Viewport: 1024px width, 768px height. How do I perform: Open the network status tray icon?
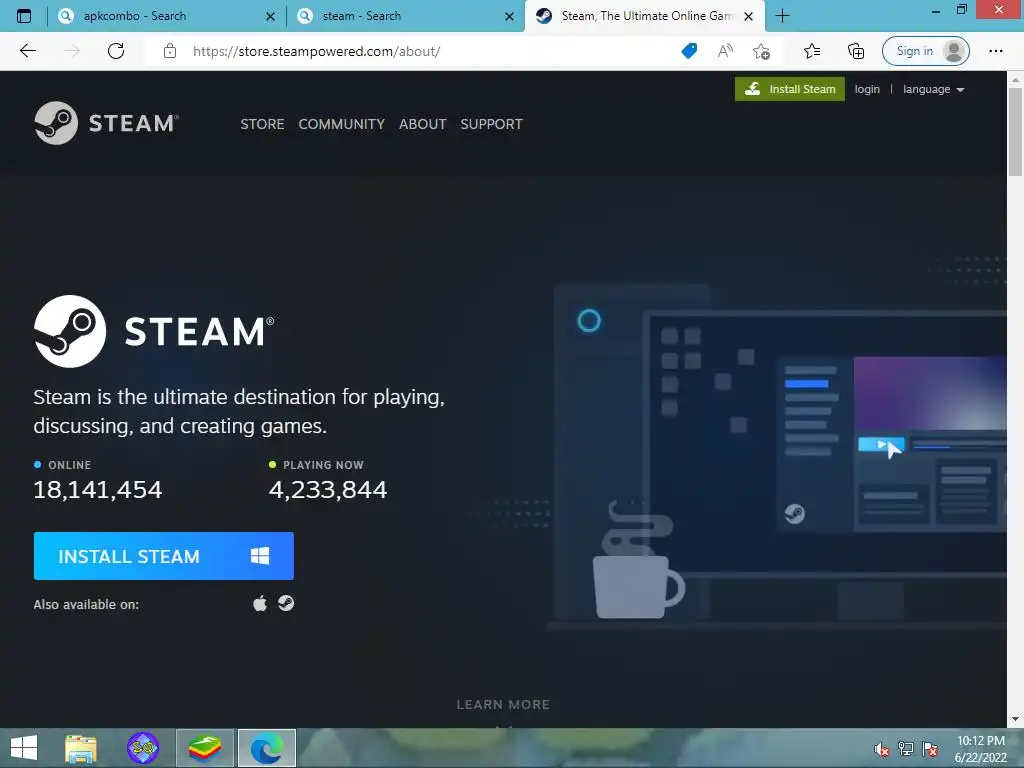point(906,749)
